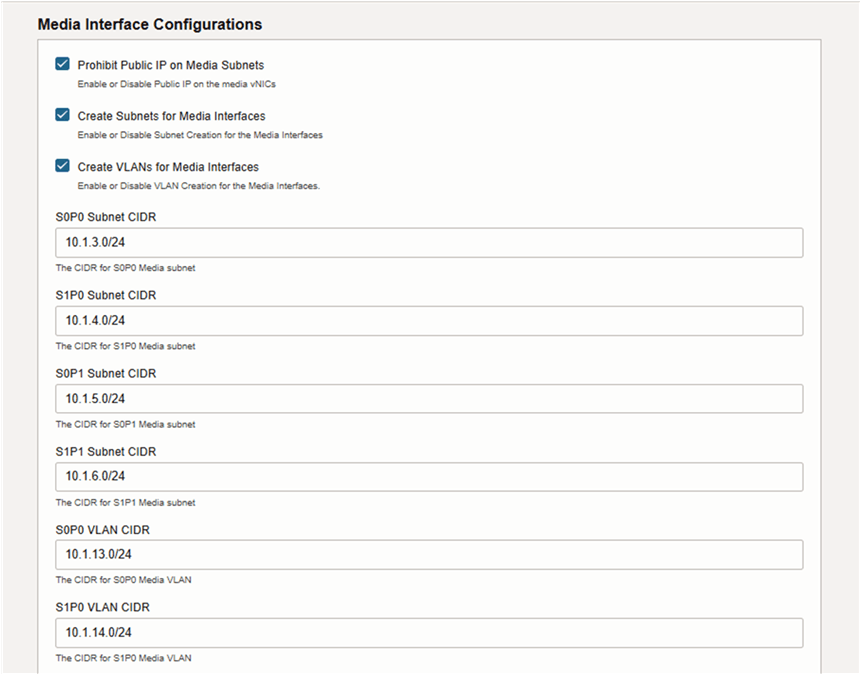This screenshot has height=676, width=862.
Task: Select the S1P0 VLAN CIDR text box
Action: point(430,632)
